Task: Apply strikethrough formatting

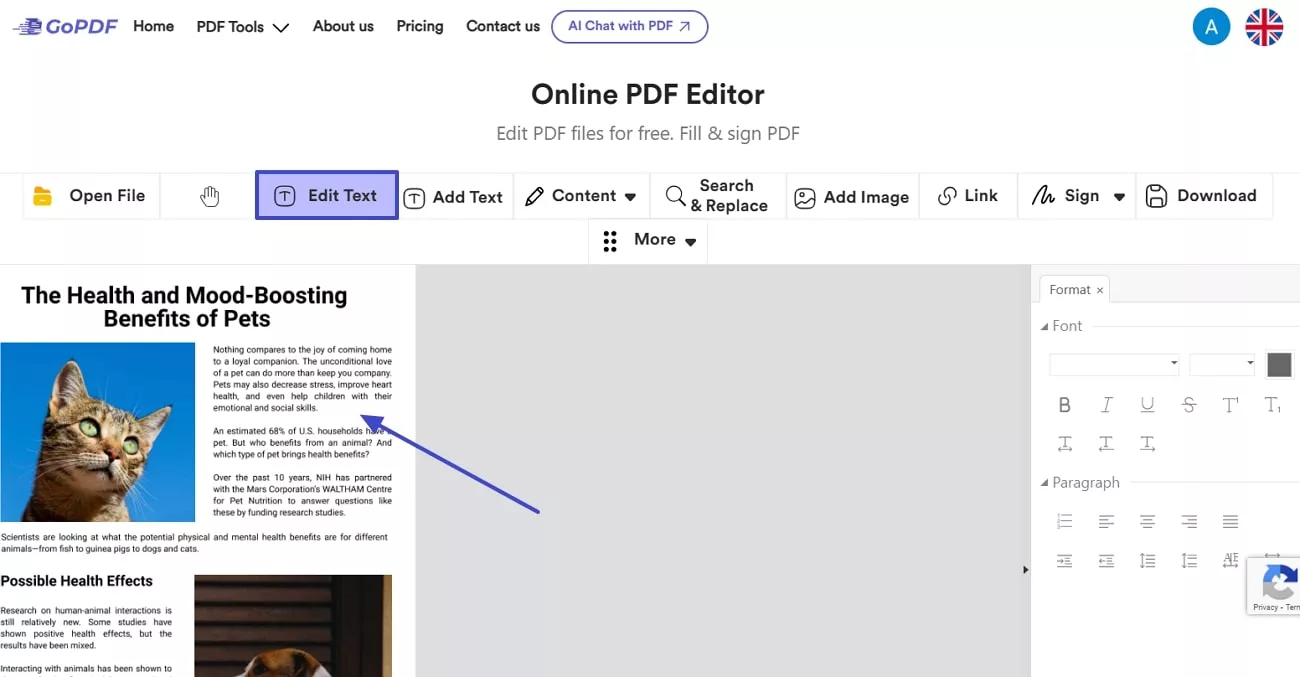Action: point(1189,405)
